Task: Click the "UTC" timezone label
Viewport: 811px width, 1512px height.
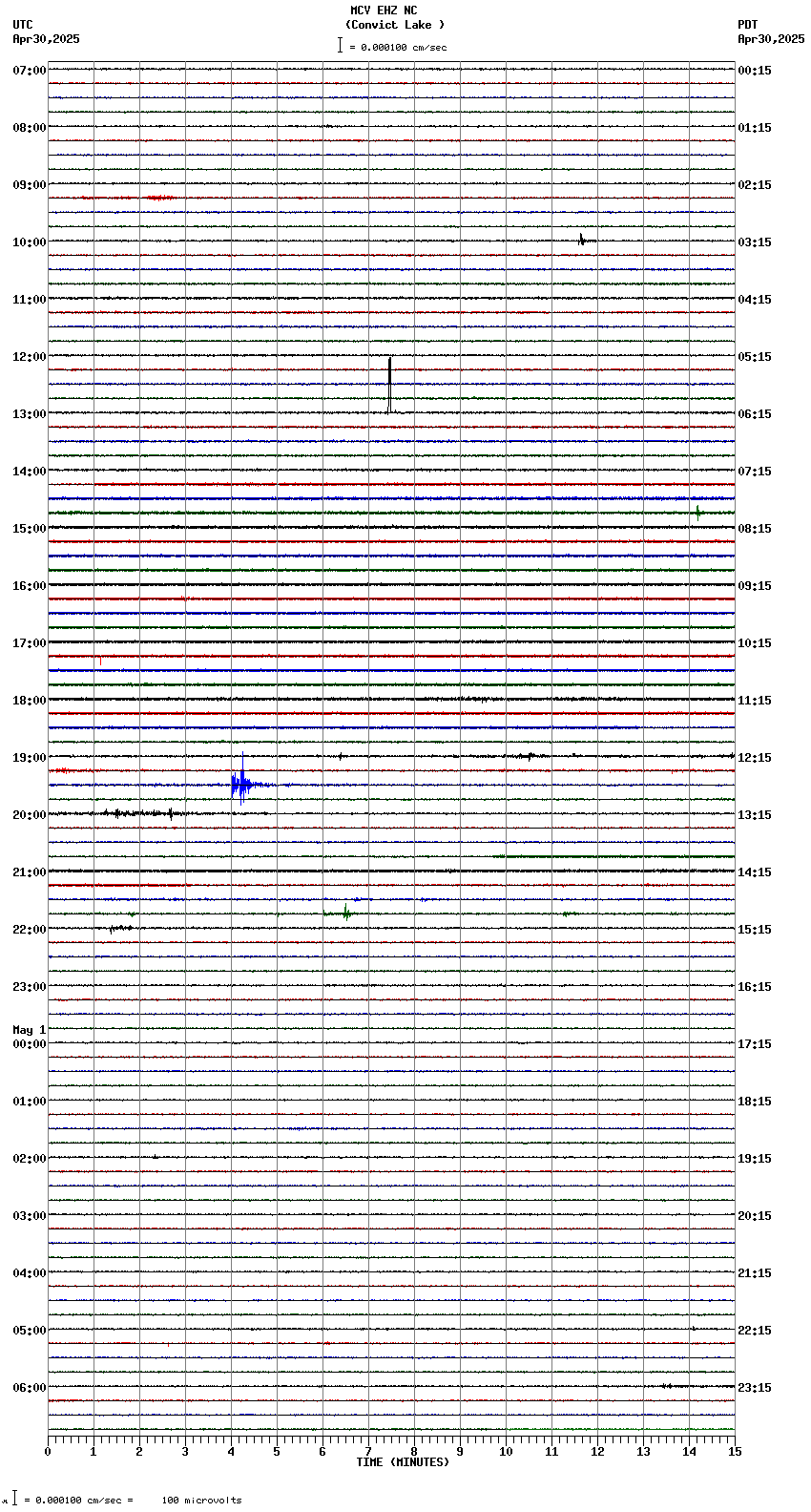Action: click(x=23, y=25)
